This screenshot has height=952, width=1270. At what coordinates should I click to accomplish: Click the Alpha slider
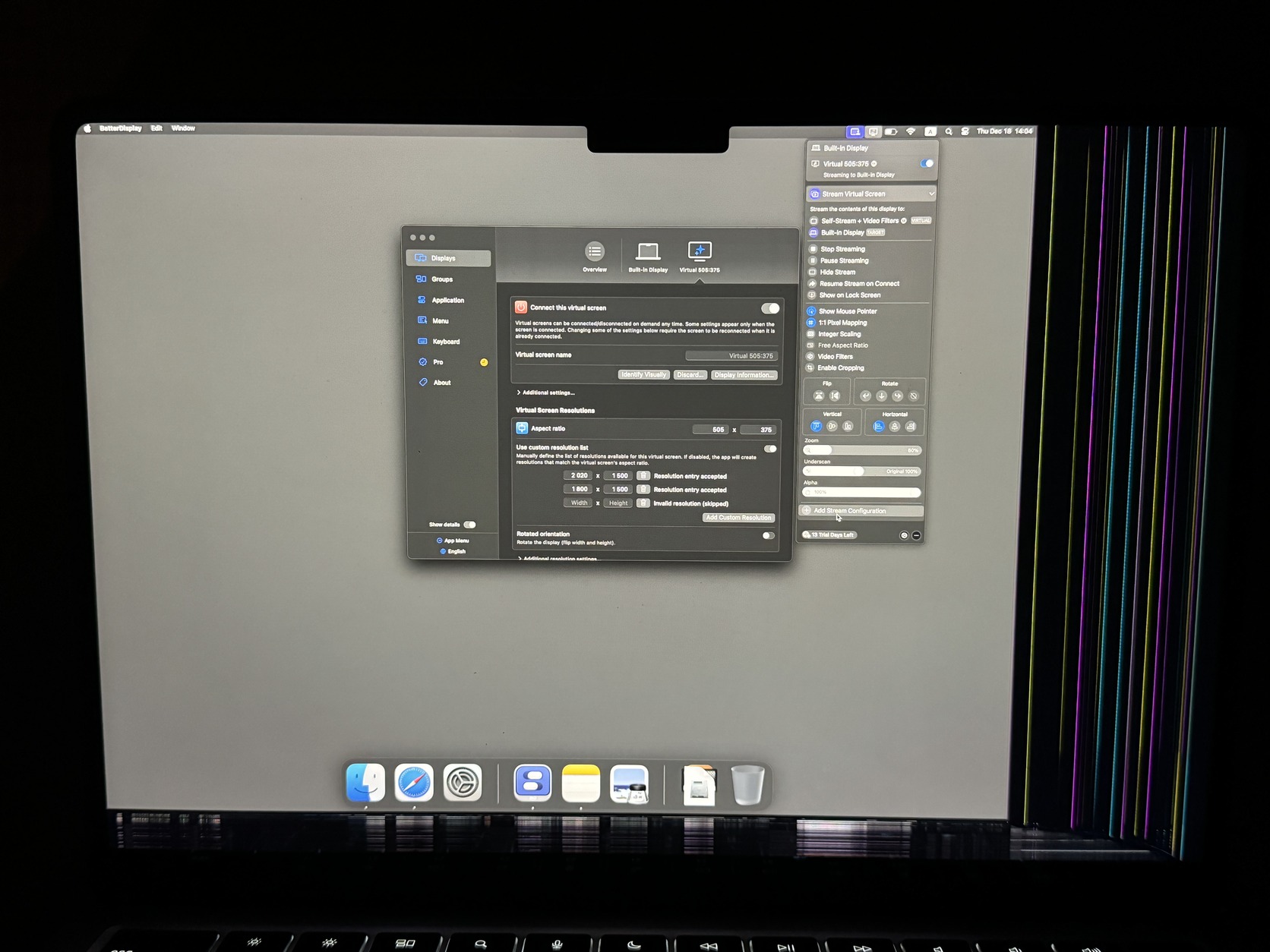(x=862, y=493)
